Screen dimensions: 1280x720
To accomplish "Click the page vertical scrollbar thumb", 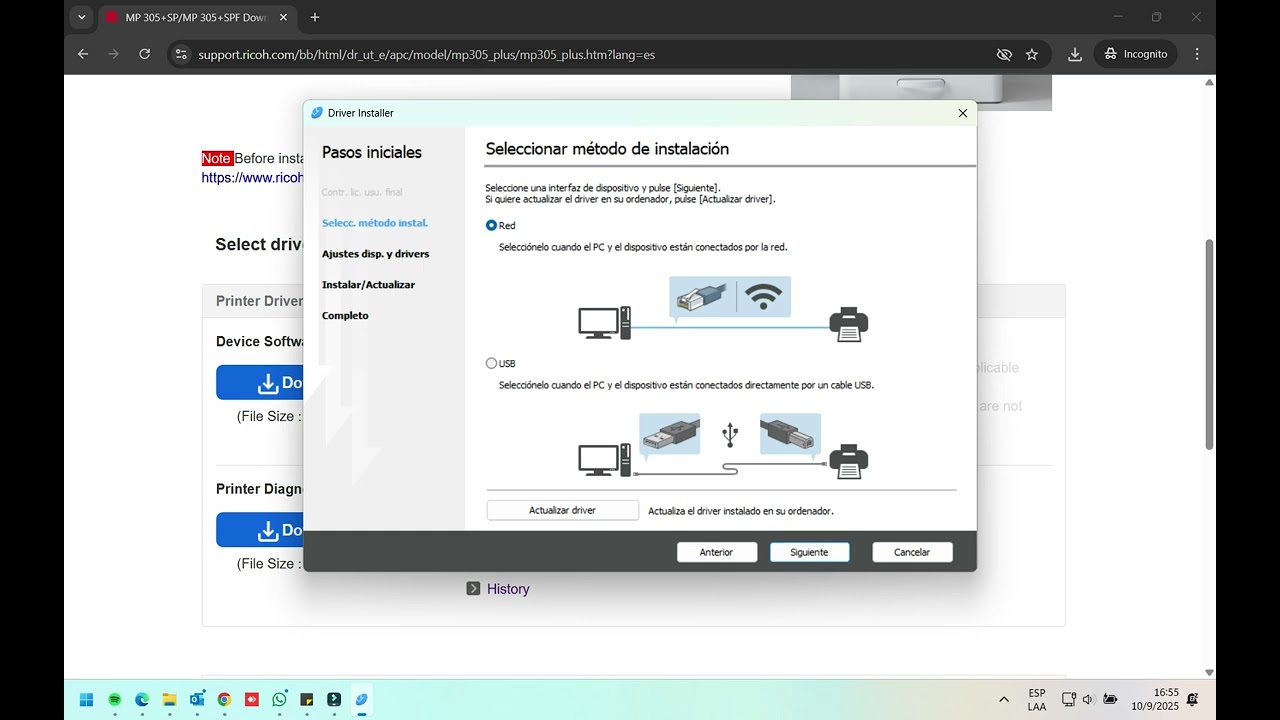I will (1209, 344).
